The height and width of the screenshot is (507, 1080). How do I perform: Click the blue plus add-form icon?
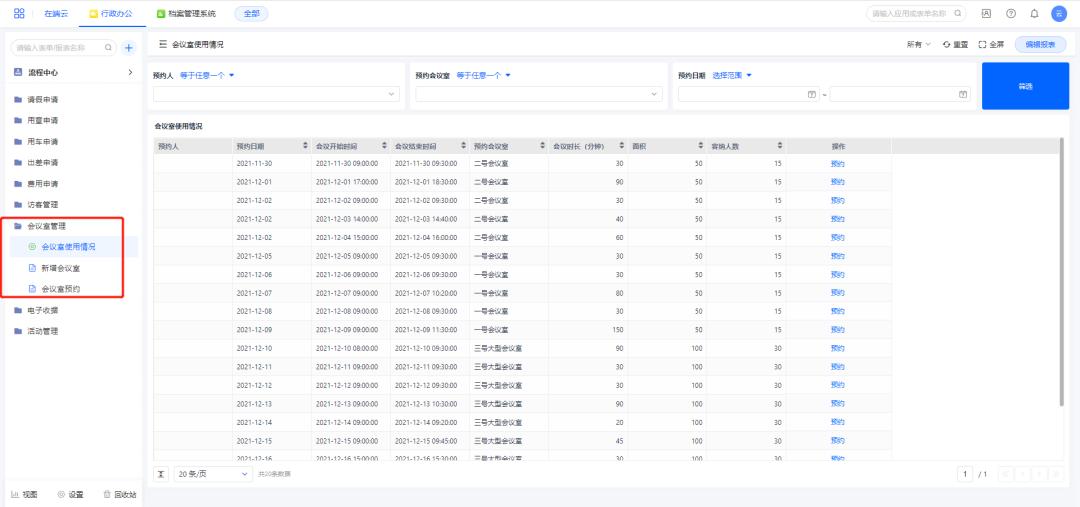[x=128, y=47]
